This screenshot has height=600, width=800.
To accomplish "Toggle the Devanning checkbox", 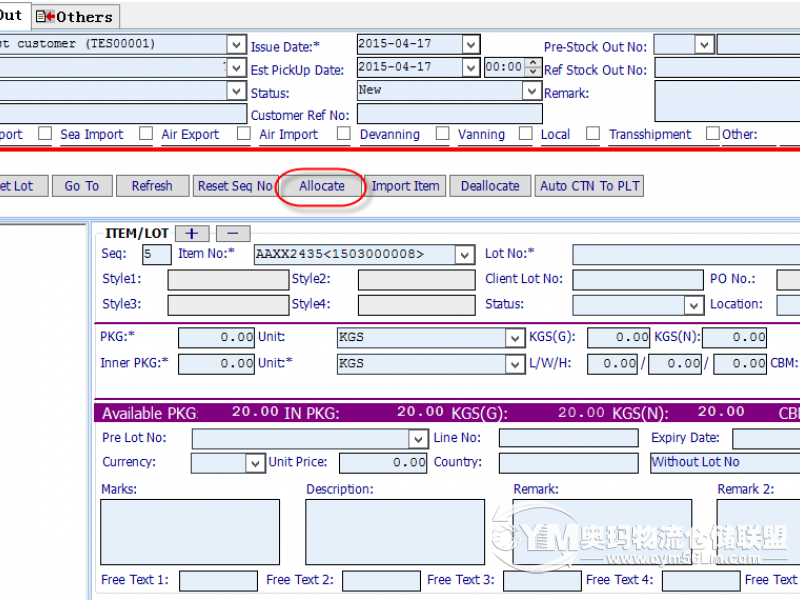I will (x=344, y=134).
